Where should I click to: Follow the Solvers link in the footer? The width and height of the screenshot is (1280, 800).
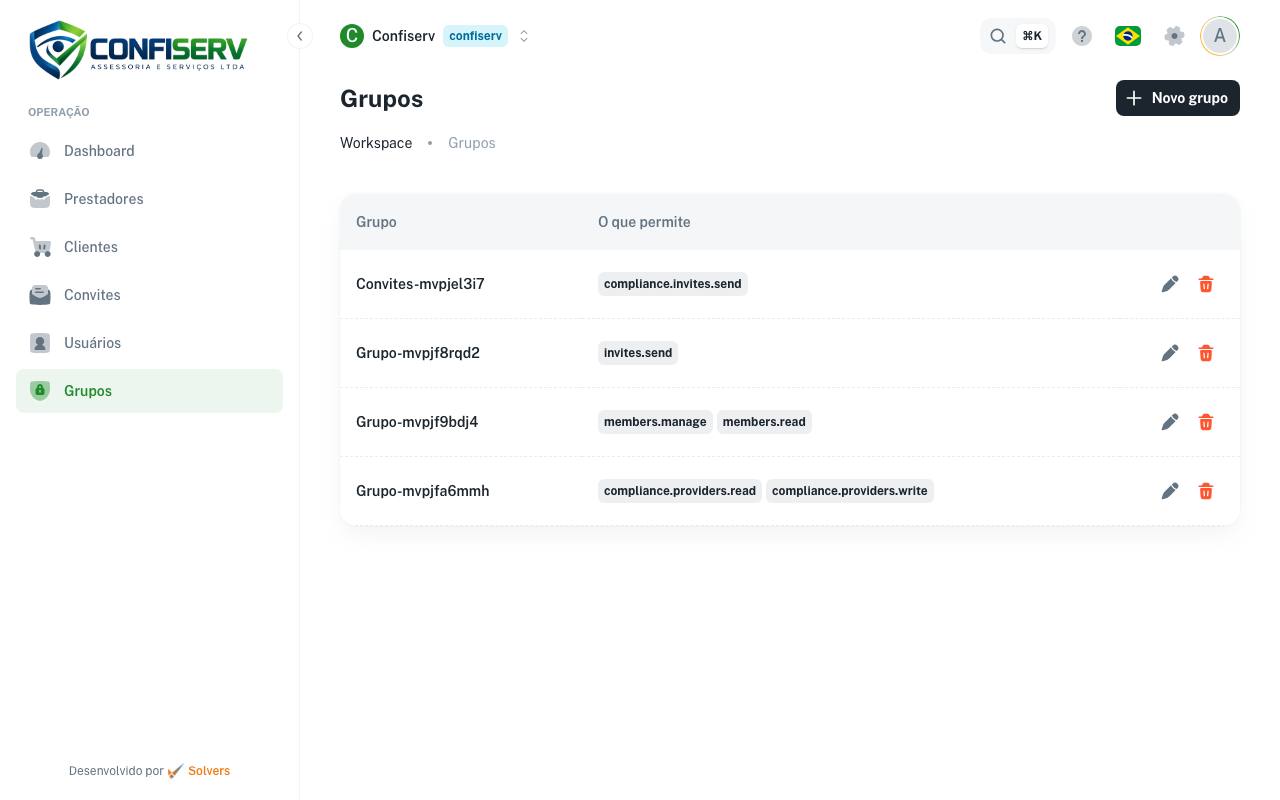209,771
